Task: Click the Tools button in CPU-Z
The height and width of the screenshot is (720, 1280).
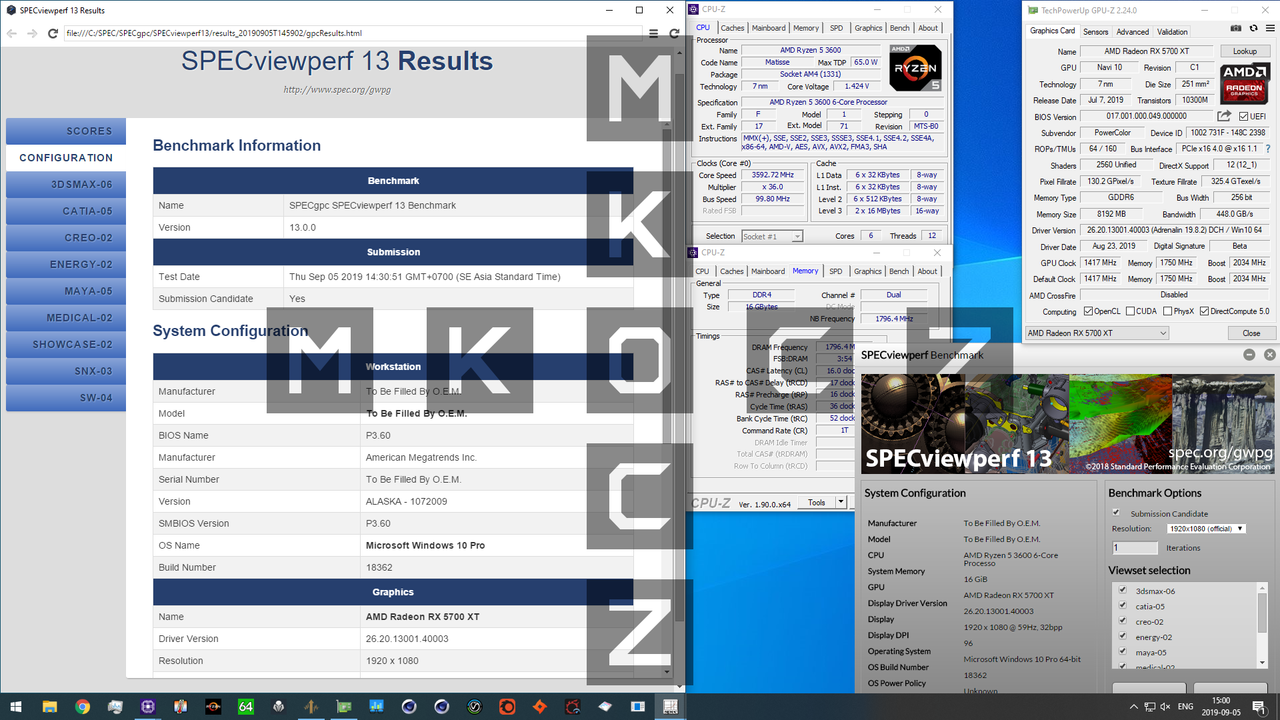Action: (816, 502)
